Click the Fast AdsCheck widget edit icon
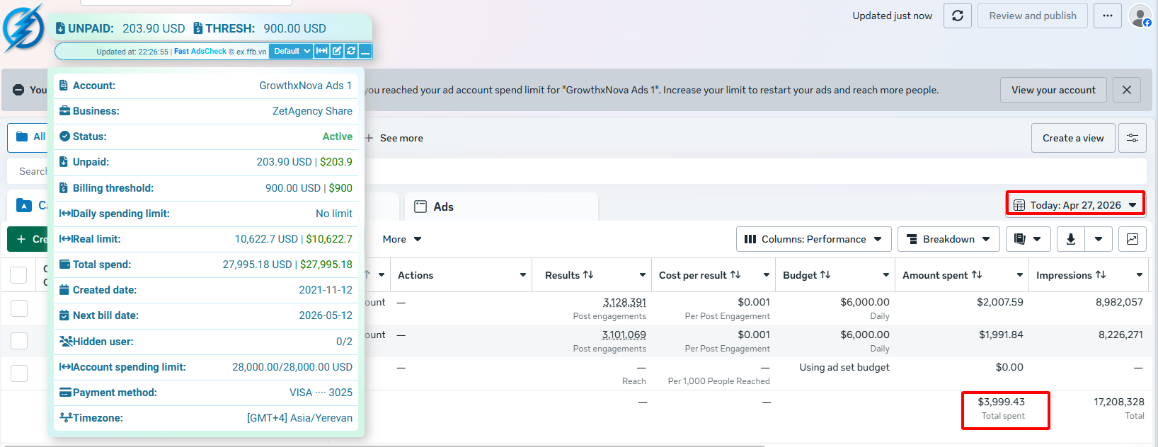 [337, 51]
